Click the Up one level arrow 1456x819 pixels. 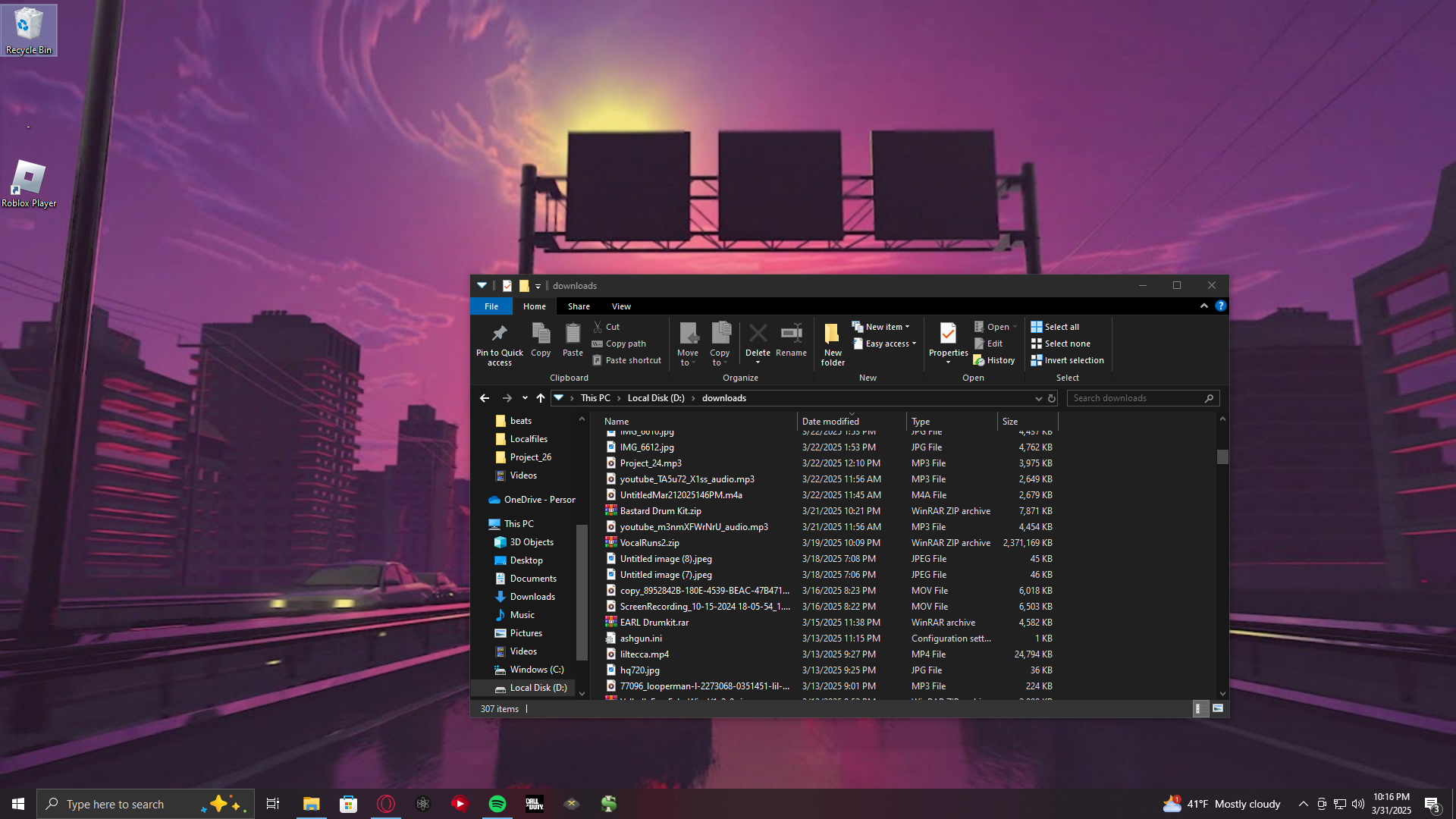541,398
